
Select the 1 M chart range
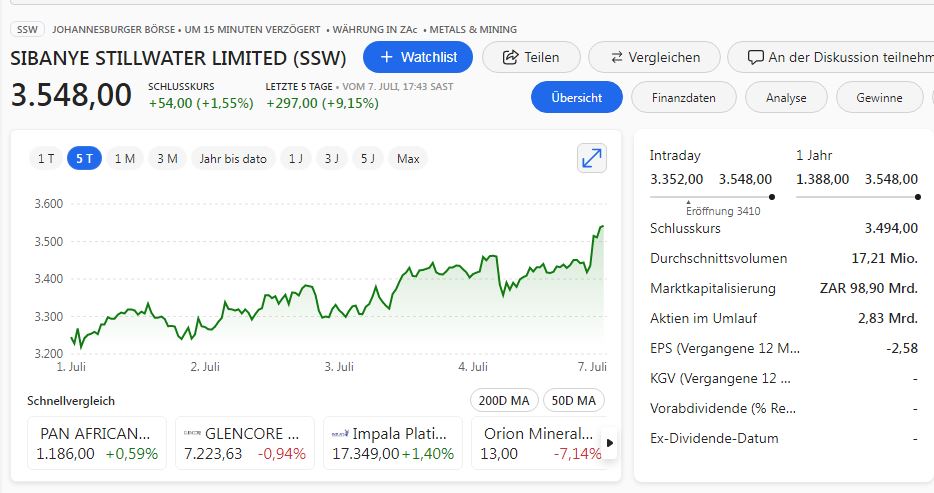[124, 158]
